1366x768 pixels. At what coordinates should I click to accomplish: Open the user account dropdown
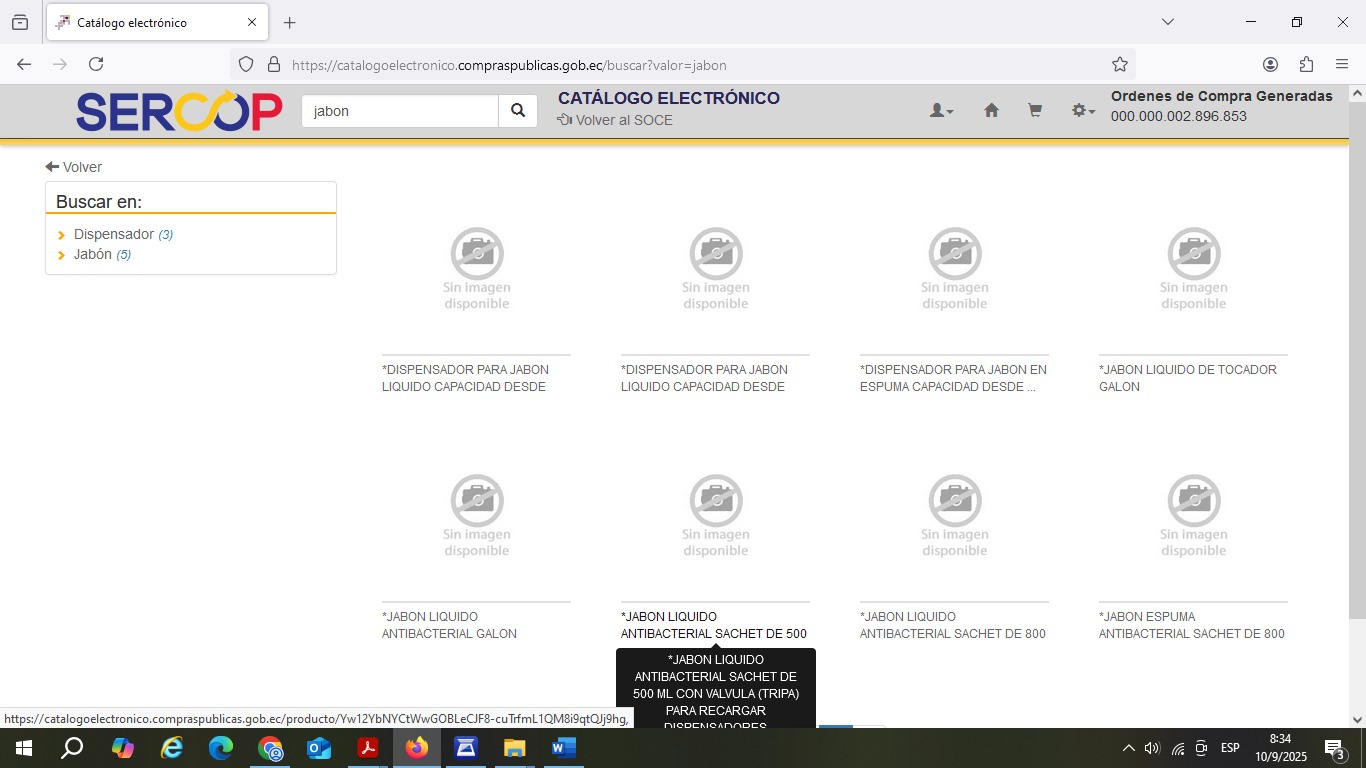tap(941, 111)
